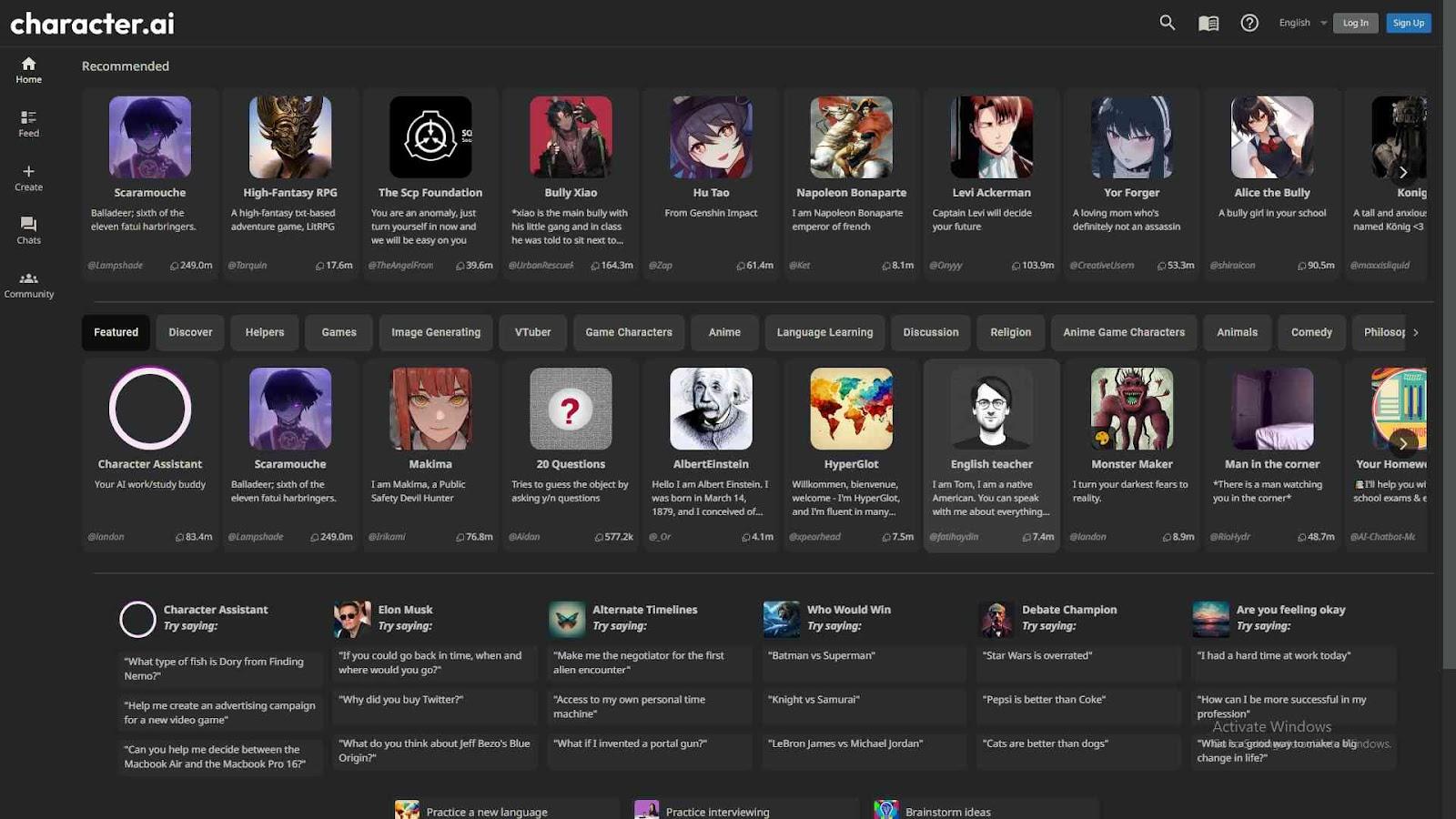Advance Featured characters row right arrow
This screenshot has width=1456, height=819.
click(x=1402, y=443)
